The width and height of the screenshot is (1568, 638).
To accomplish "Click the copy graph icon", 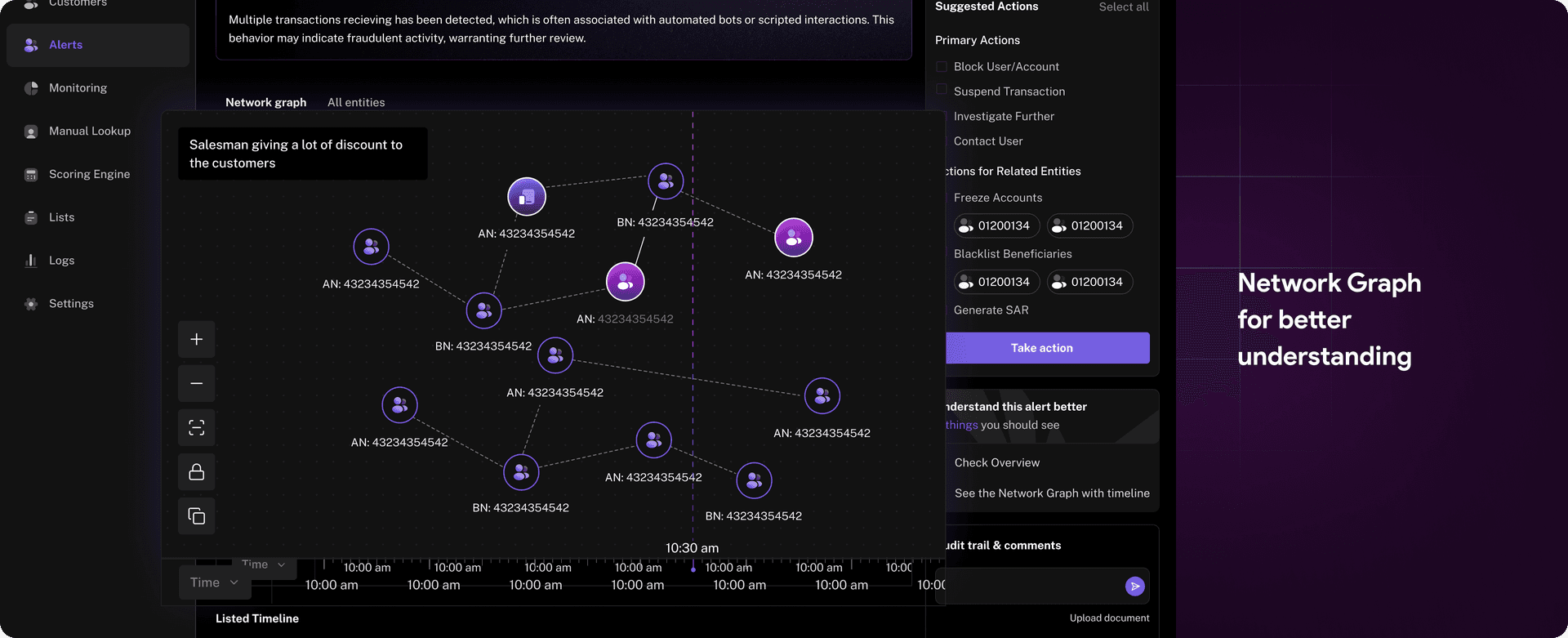I will 196,515.
